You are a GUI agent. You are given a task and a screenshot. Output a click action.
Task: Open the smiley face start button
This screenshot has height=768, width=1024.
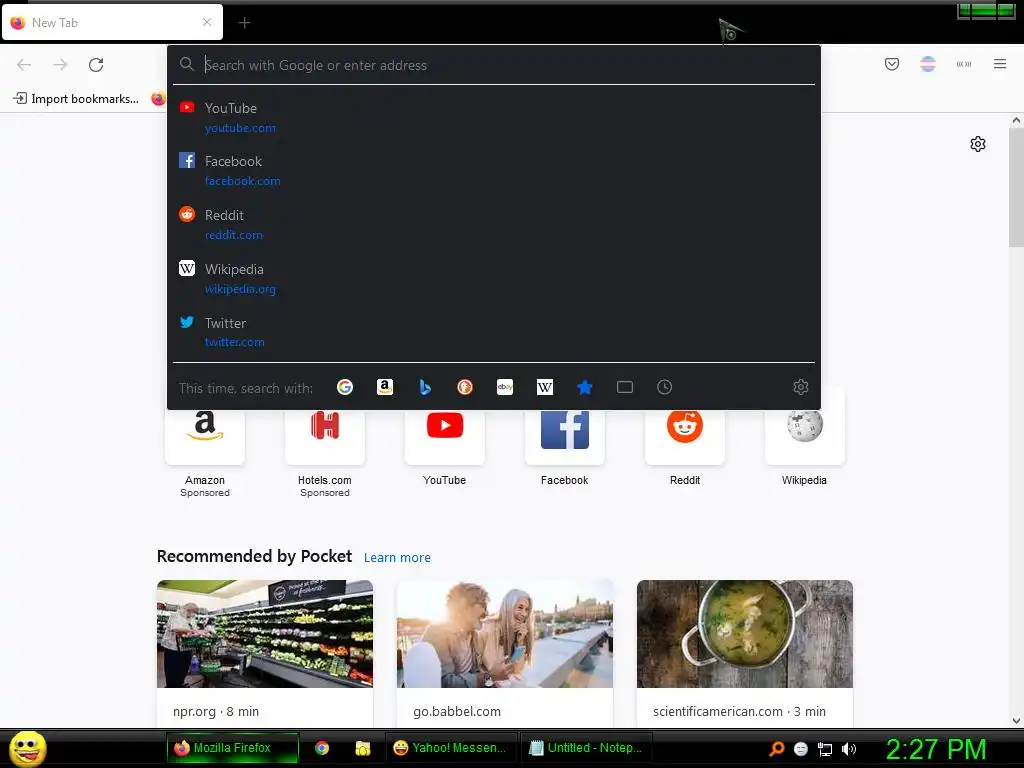pos(27,748)
